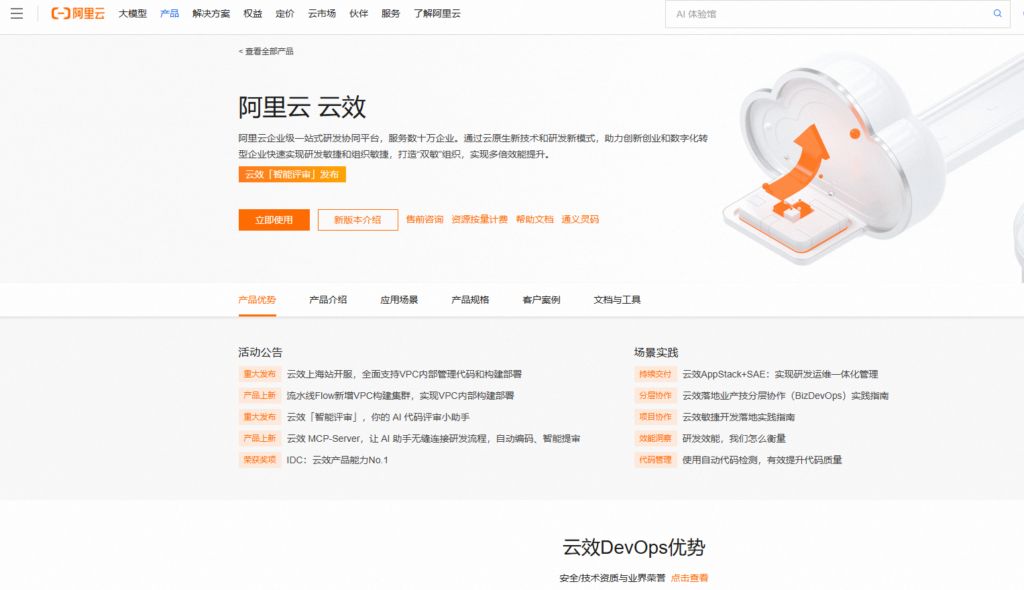
Task: Click the search magnifier icon
Action: (x=997, y=13)
